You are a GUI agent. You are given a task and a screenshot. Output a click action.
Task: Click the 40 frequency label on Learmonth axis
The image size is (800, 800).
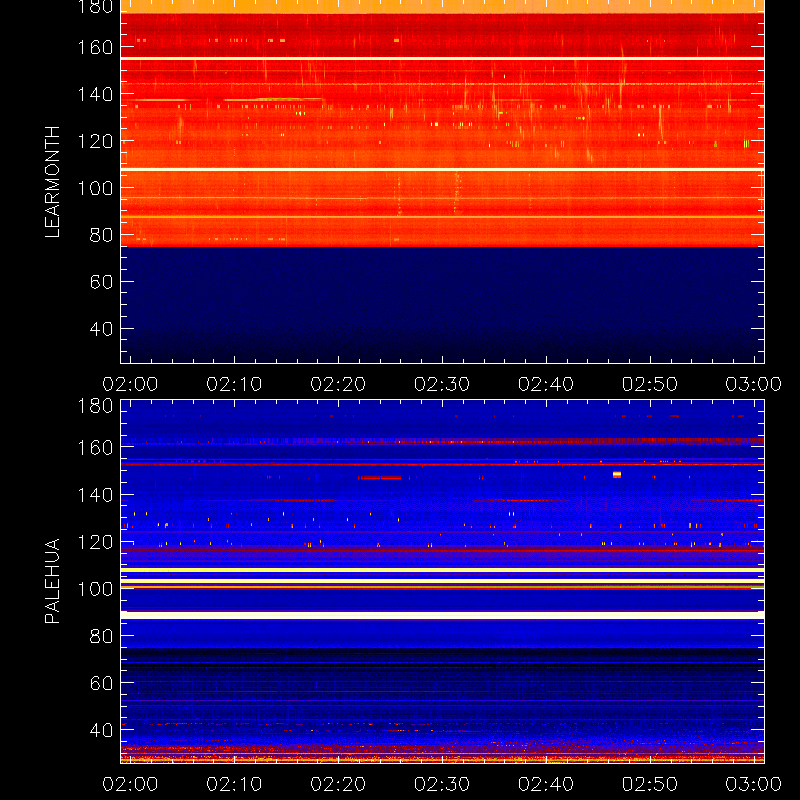tap(102, 329)
